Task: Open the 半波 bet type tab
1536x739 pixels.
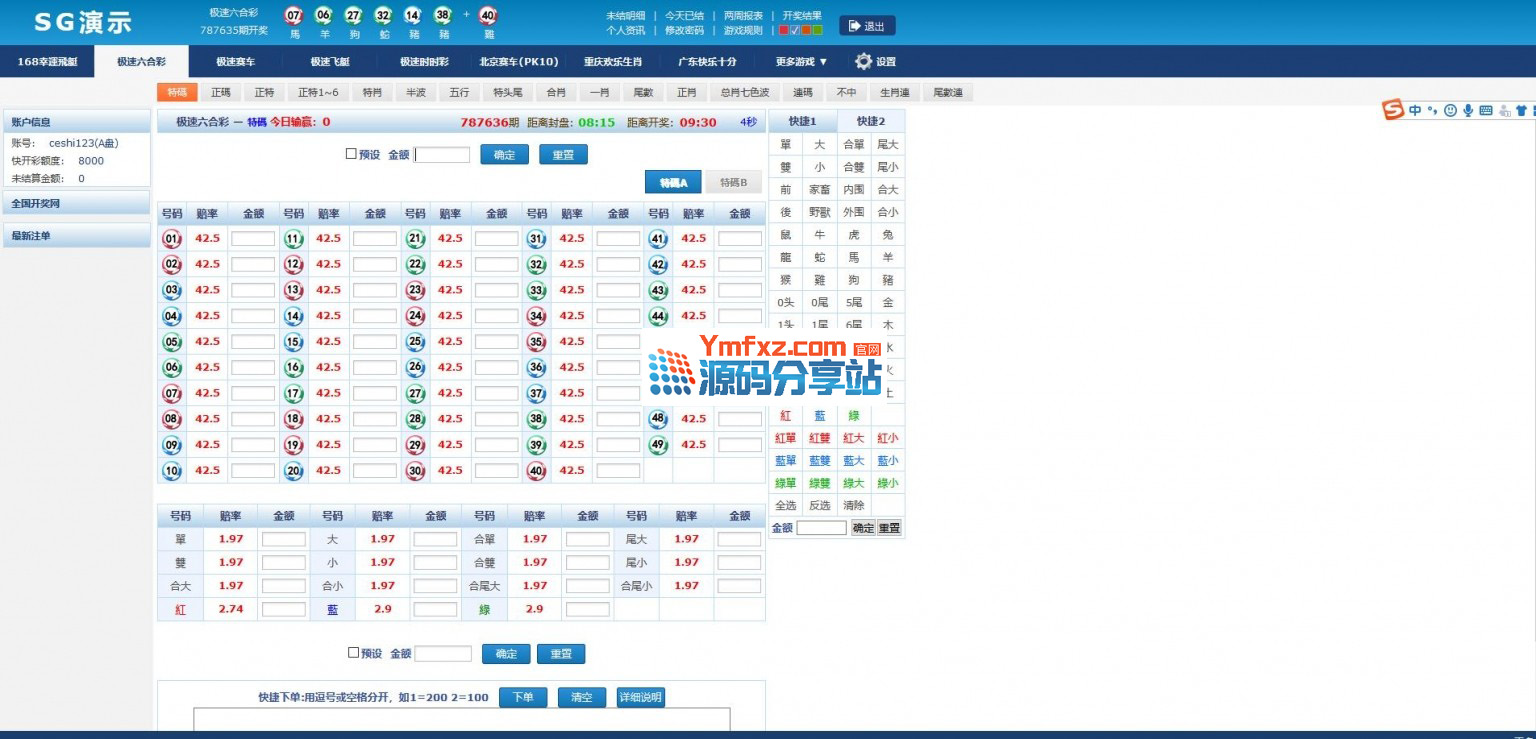Action: [415, 93]
